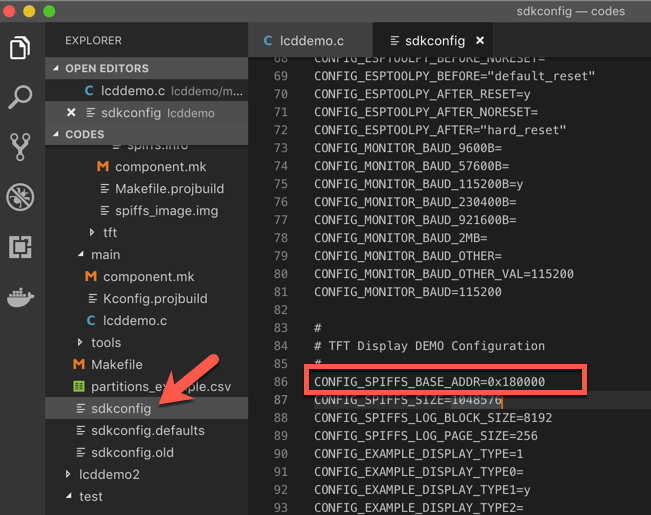Viewport: 651px width, 515px height.
Task: Collapse the main folder
Action: click(81, 254)
